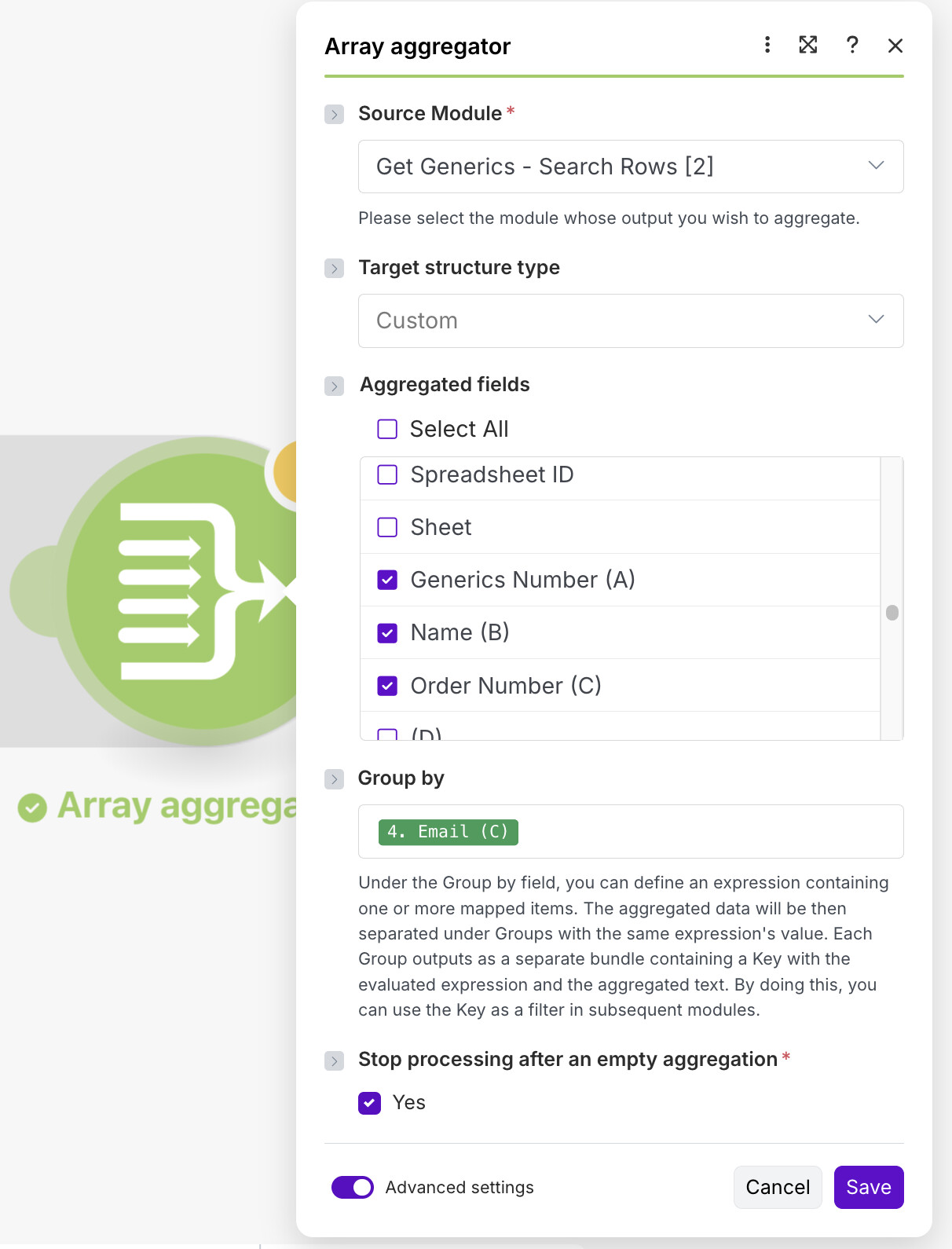The height and width of the screenshot is (1249, 952).
Task: Turn off Advanced settings toggle
Action: [353, 1187]
